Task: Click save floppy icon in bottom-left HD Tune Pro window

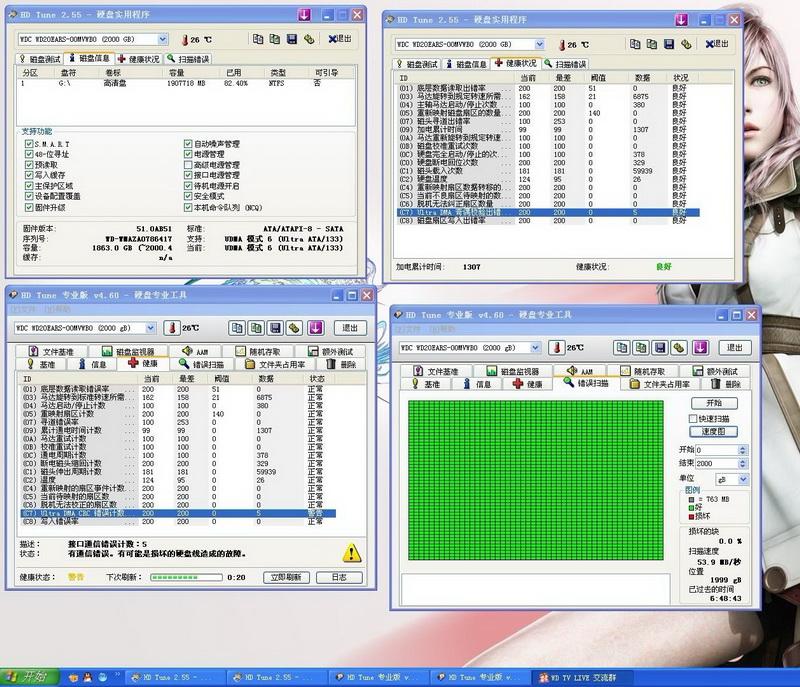Action: pyautogui.click(x=276, y=327)
